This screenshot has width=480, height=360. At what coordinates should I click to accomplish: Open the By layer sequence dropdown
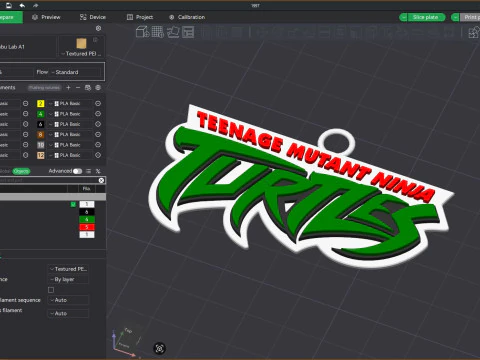coord(68,279)
